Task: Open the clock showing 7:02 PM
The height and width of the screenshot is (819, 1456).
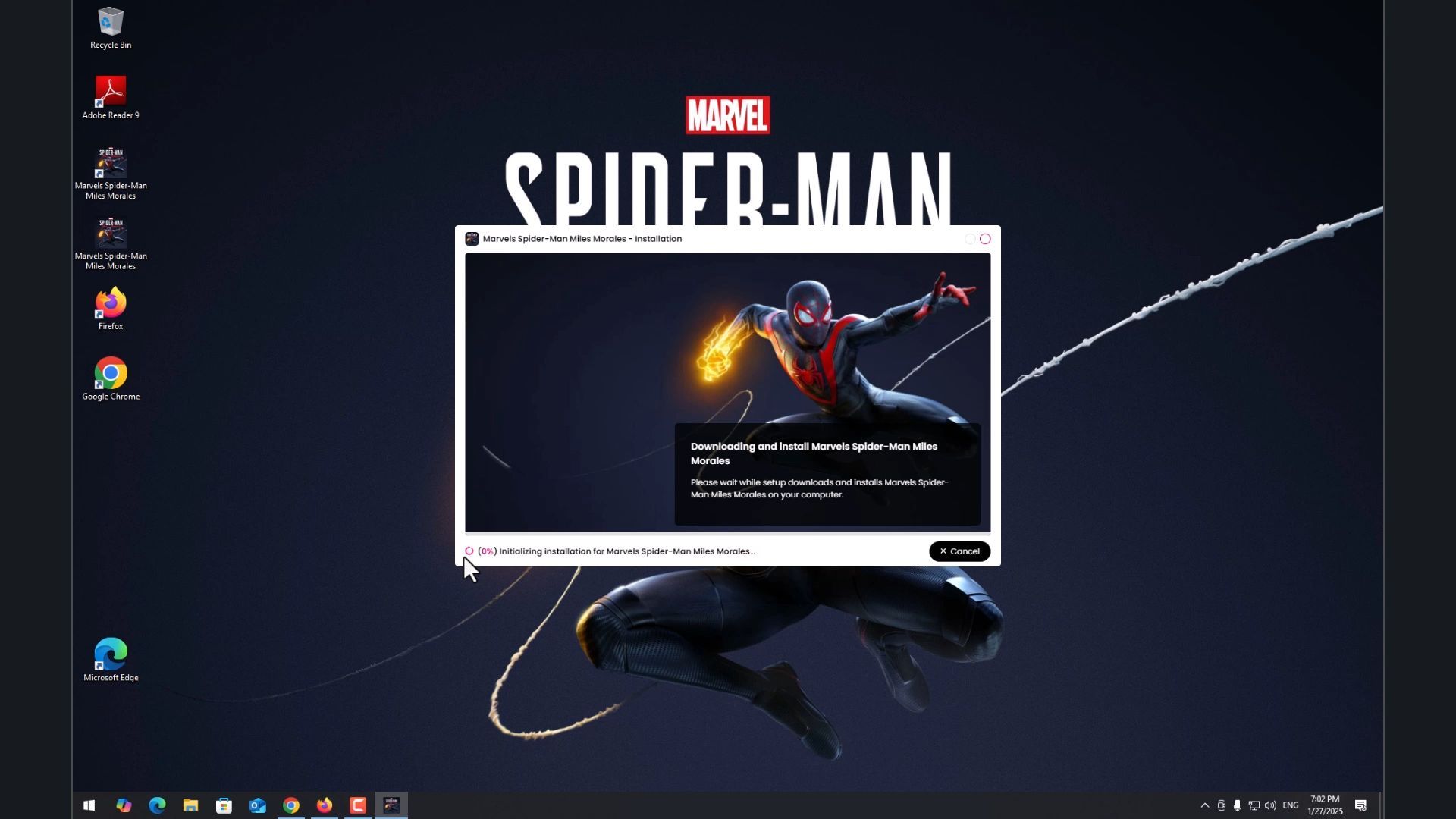Action: coord(1325,805)
